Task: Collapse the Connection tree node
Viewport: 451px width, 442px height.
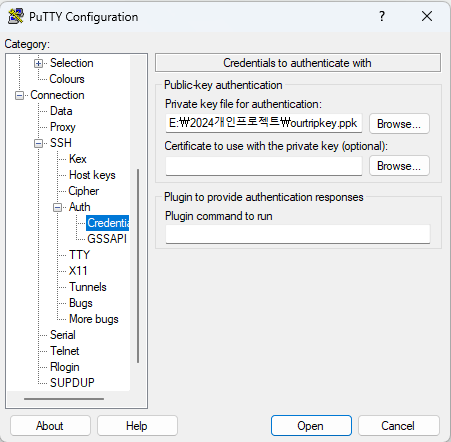Action: (19, 95)
